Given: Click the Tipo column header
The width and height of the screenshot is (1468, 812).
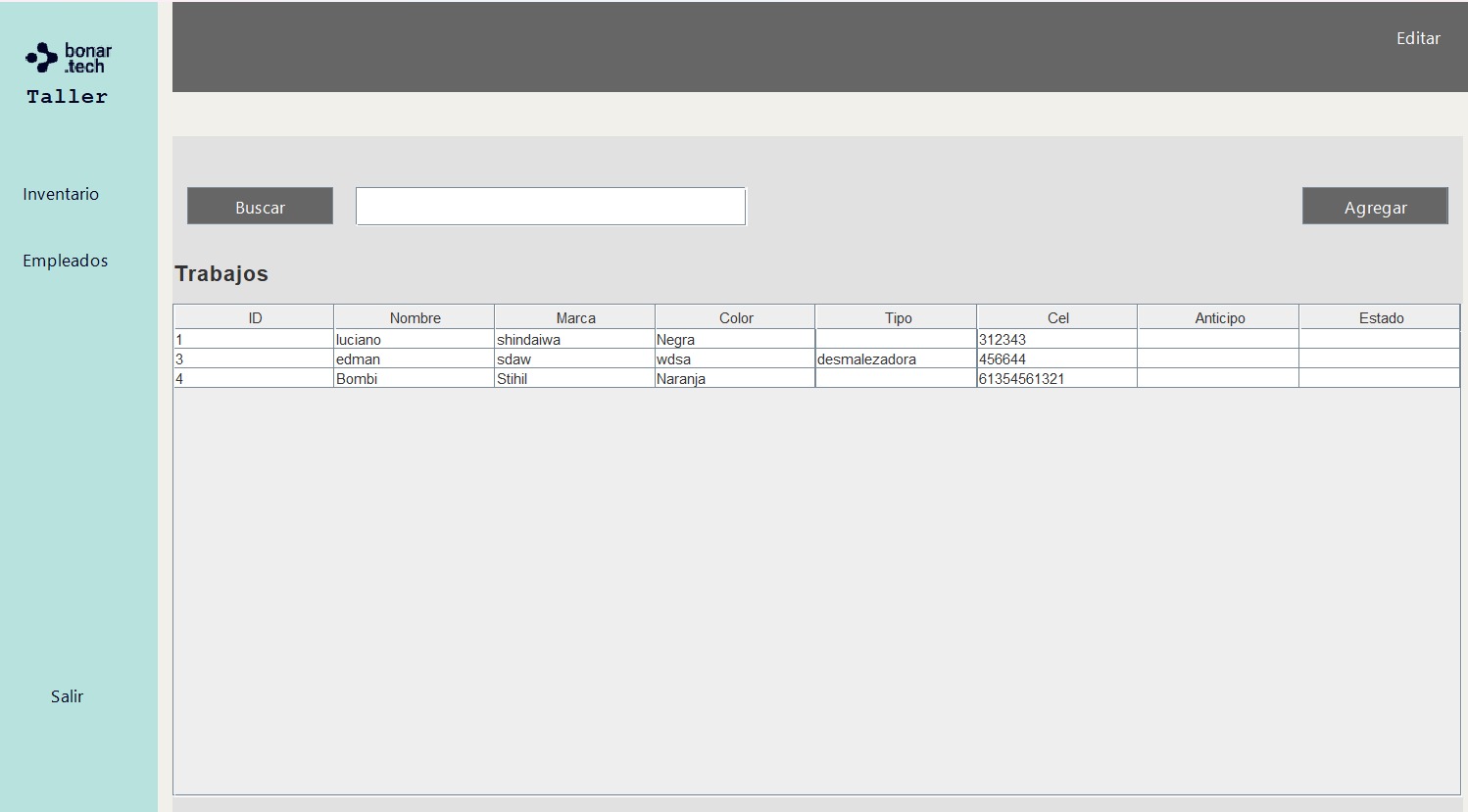Looking at the screenshot, I should pos(897,316).
